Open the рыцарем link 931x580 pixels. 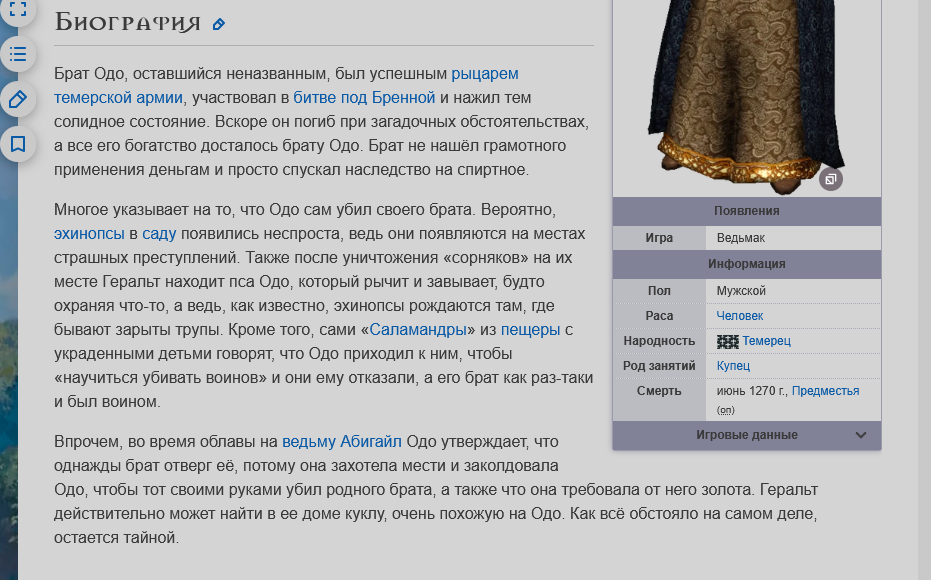(484, 74)
